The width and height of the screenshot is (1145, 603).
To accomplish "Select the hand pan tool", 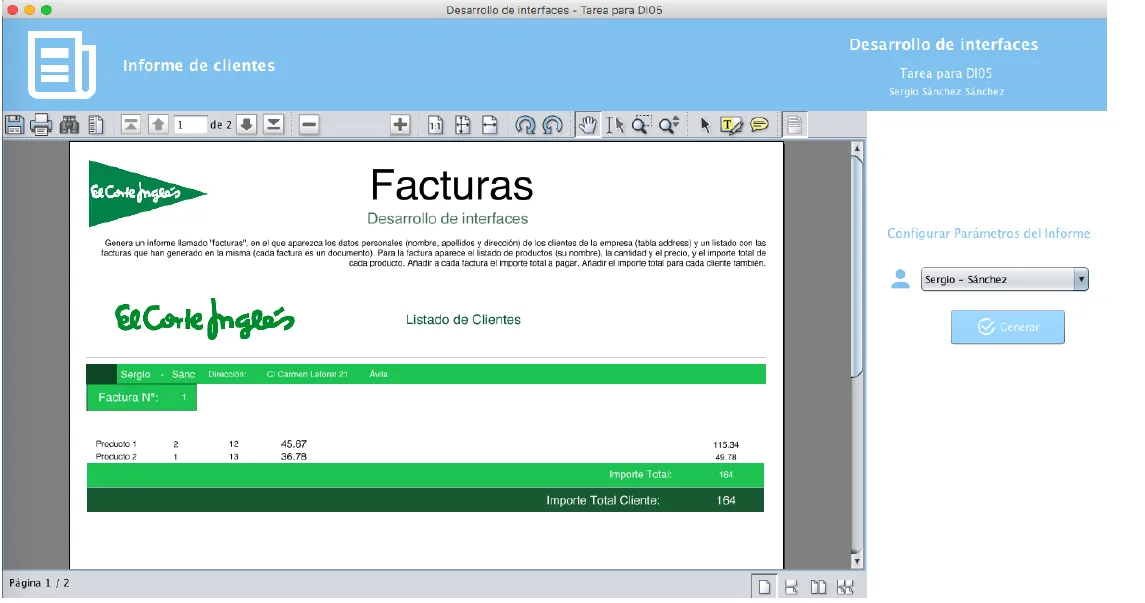I will pyautogui.click(x=588, y=125).
